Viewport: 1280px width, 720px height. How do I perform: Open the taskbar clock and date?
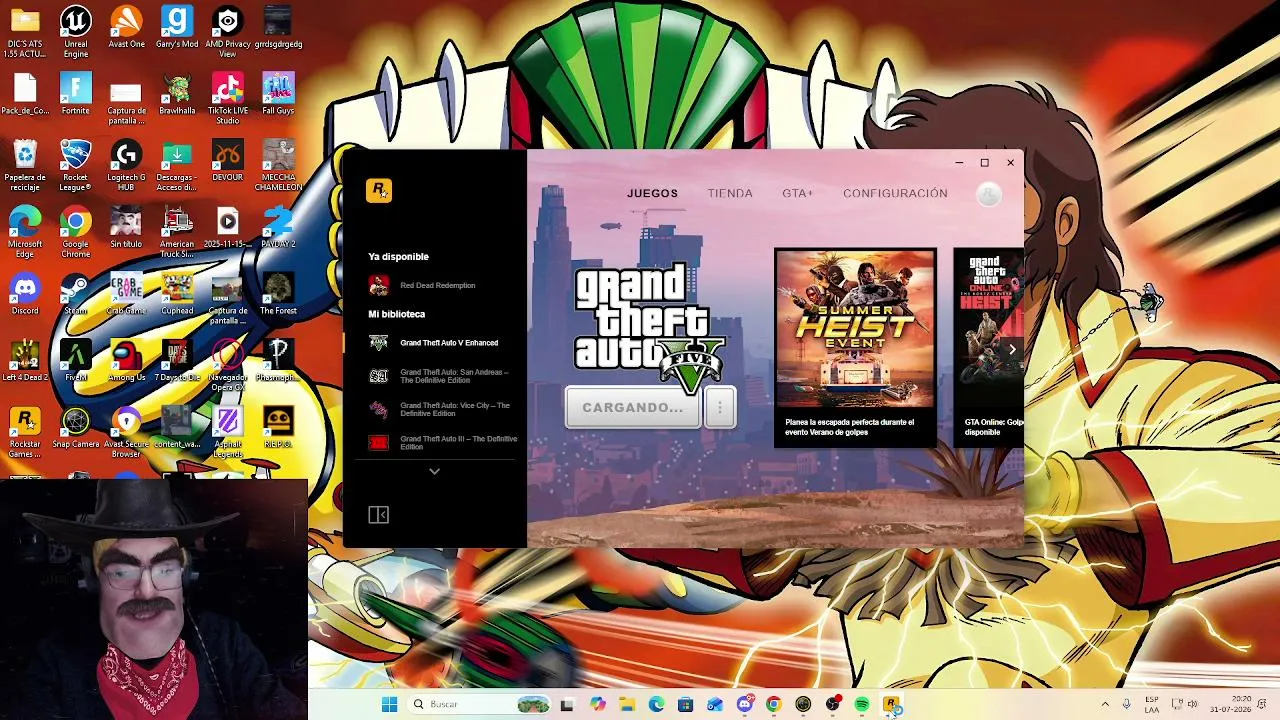[x=1229, y=704]
